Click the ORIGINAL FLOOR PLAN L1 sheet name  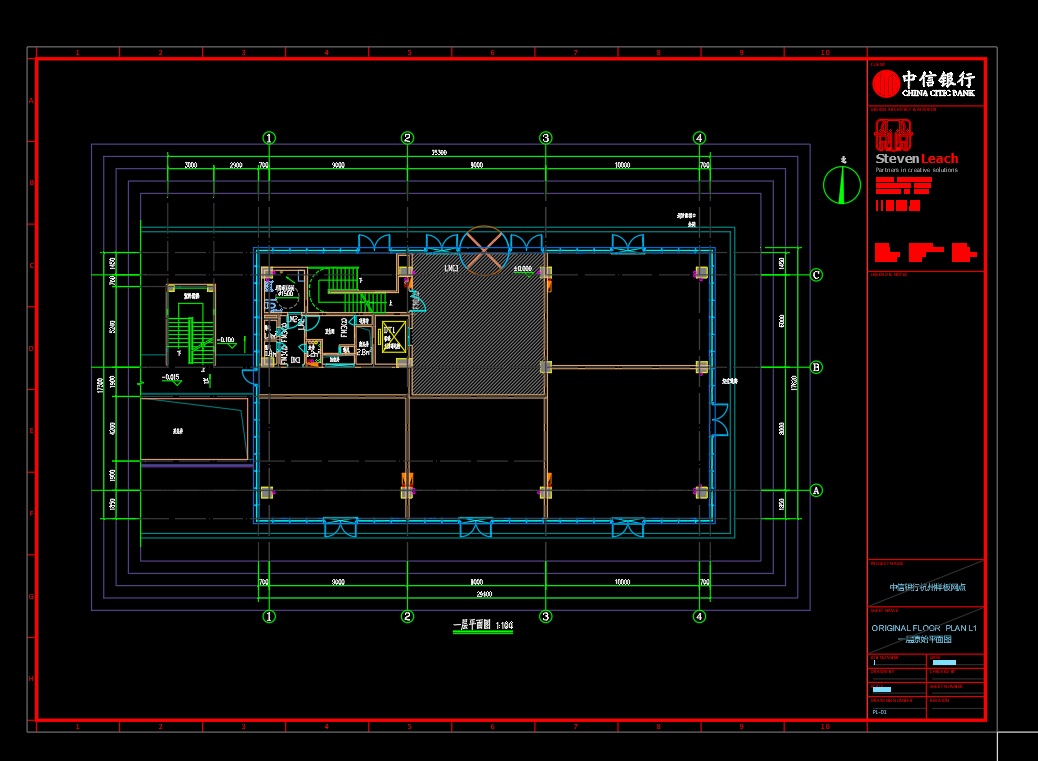click(924, 628)
